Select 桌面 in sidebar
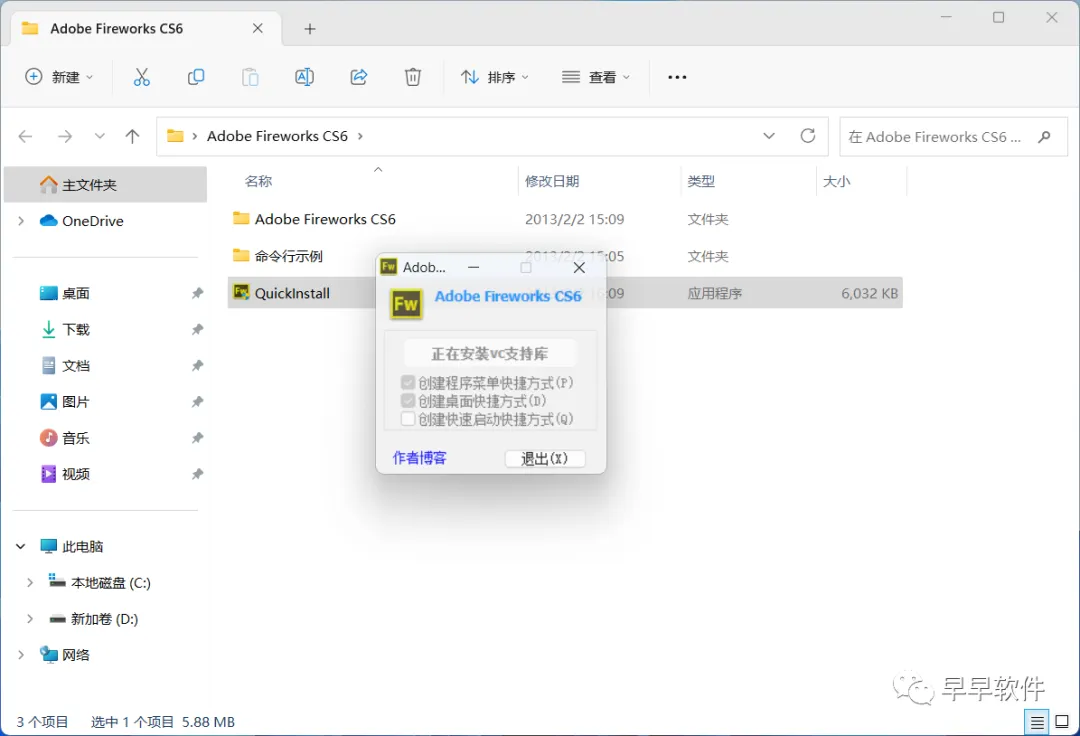 [76, 293]
